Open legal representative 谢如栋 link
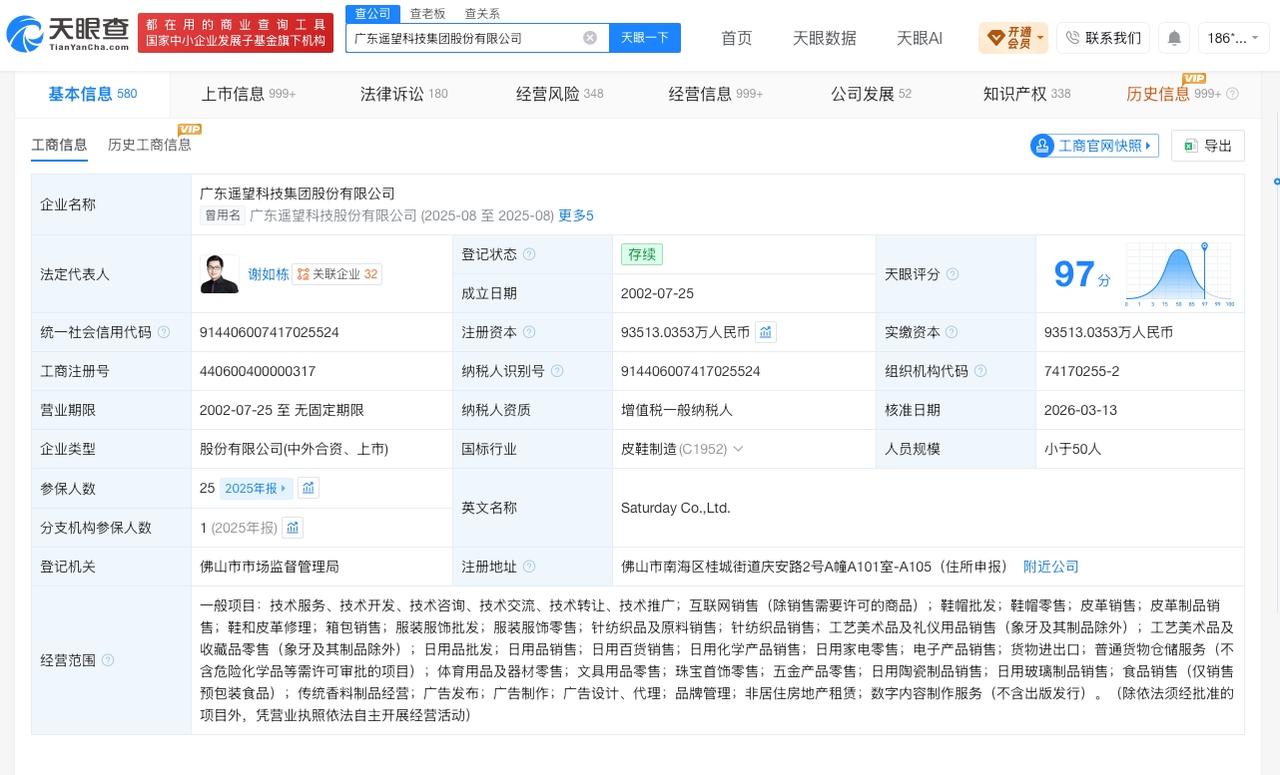The image size is (1280, 775). point(268,274)
